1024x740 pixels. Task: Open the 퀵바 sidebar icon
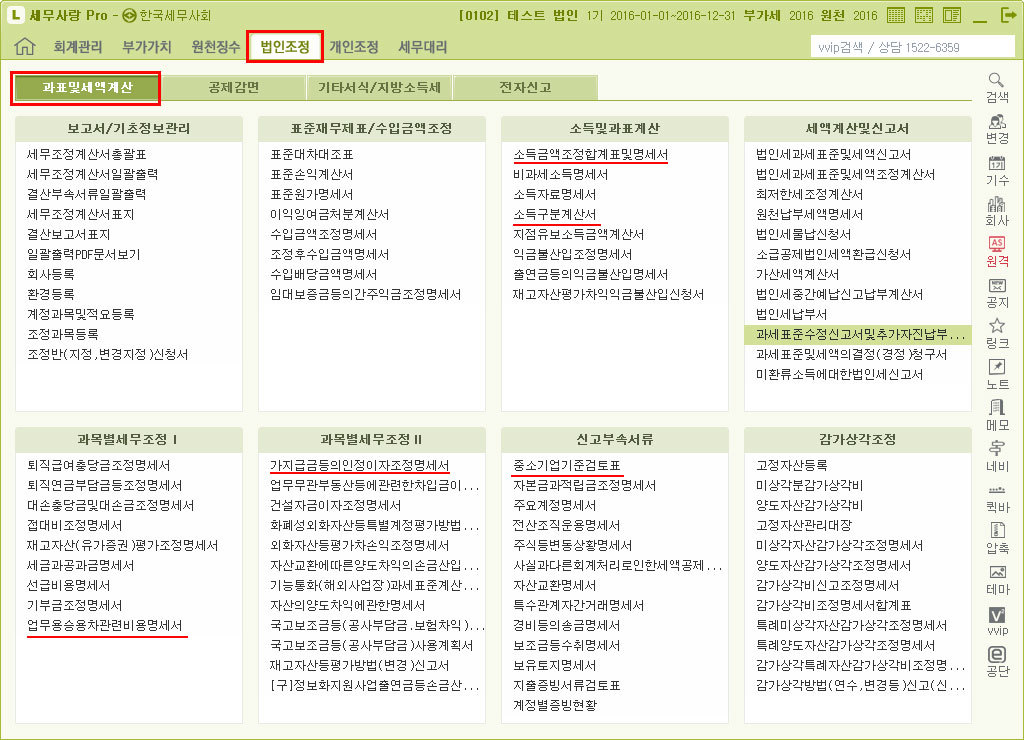[997, 498]
